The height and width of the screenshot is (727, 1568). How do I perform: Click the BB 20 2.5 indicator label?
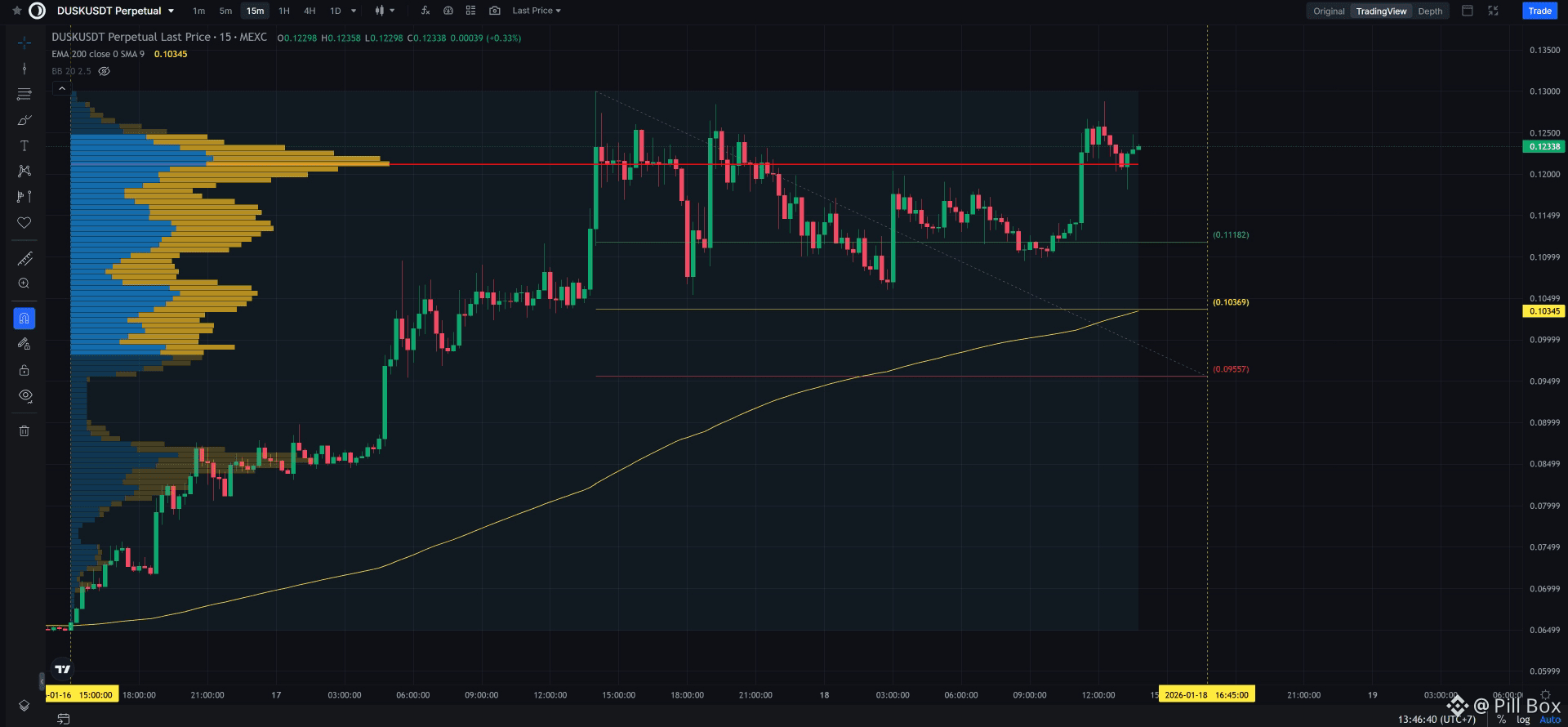(72, 71)
